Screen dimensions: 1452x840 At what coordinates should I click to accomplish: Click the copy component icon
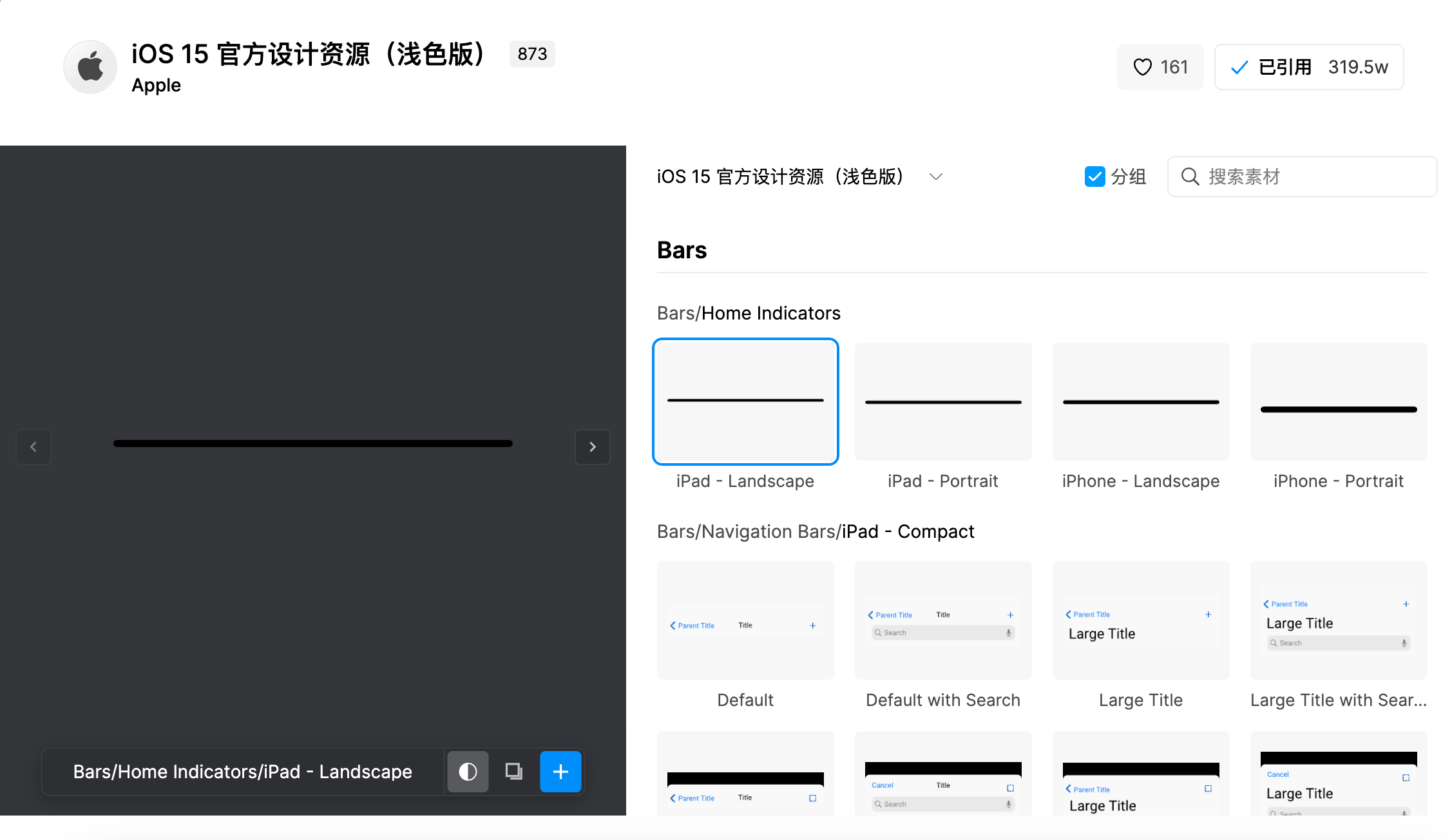[514, 771]
